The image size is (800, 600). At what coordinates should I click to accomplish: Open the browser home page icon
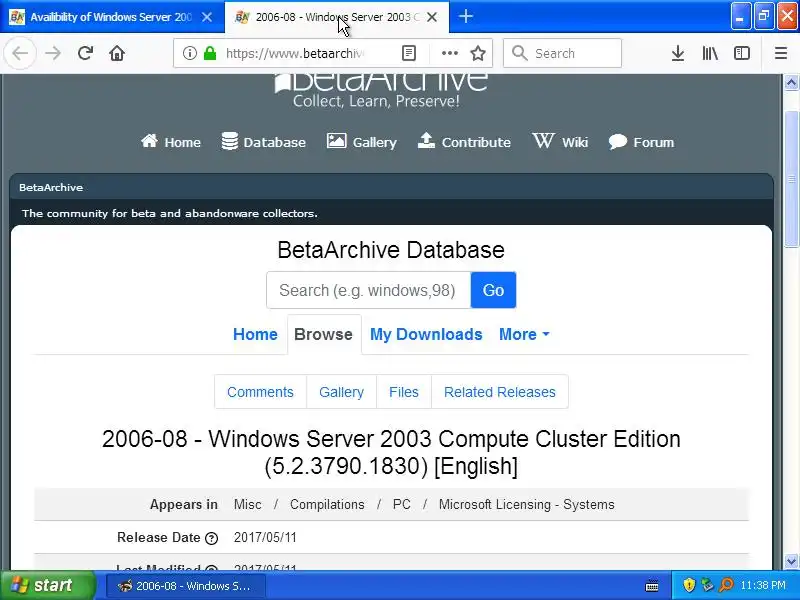click(x=117, y=53)
